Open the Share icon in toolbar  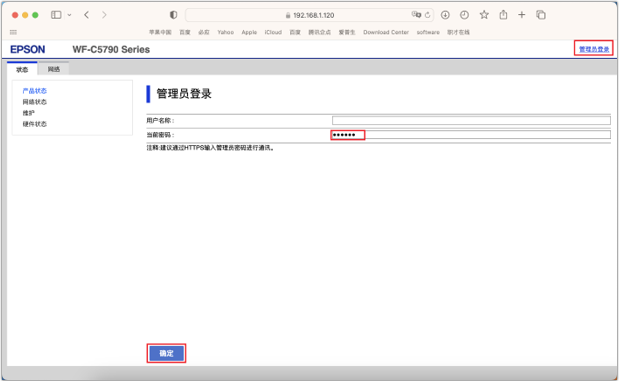pyautogui.click(x=503, y=15)
